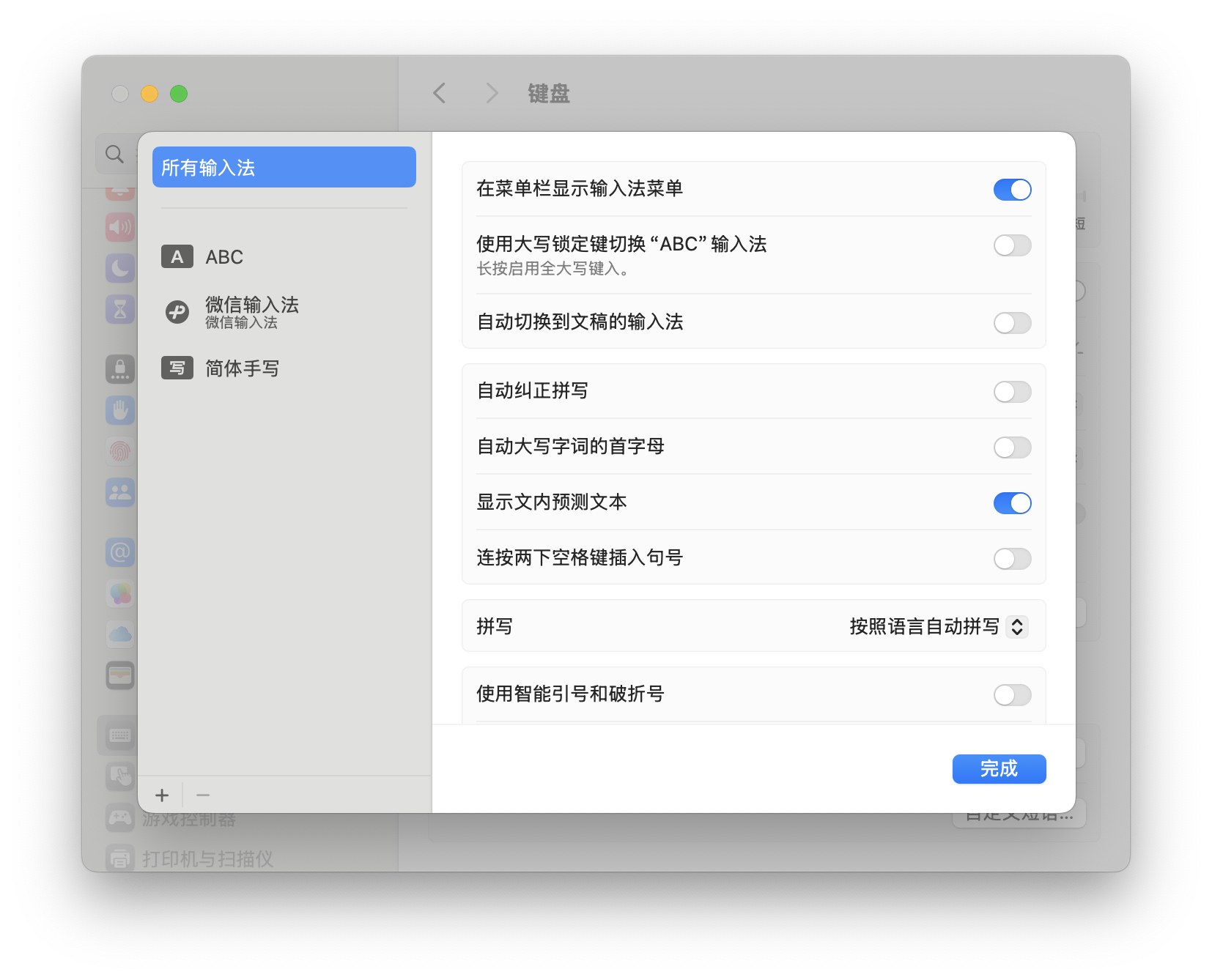Image resolution: width=1212 pixels, height=980 pixels.
Task: Open Lock Screen settings via the padlock icon
Action: [x=119, y=369]
